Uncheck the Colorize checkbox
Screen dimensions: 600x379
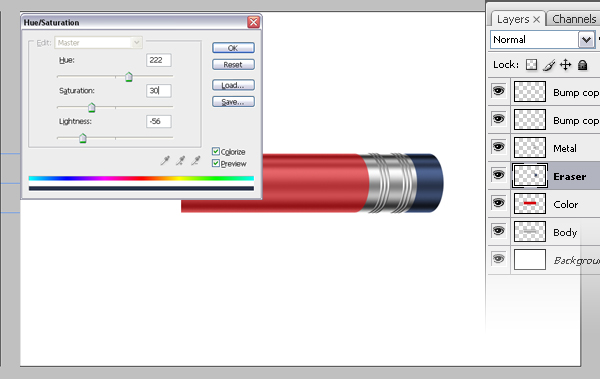coord(216,152)
